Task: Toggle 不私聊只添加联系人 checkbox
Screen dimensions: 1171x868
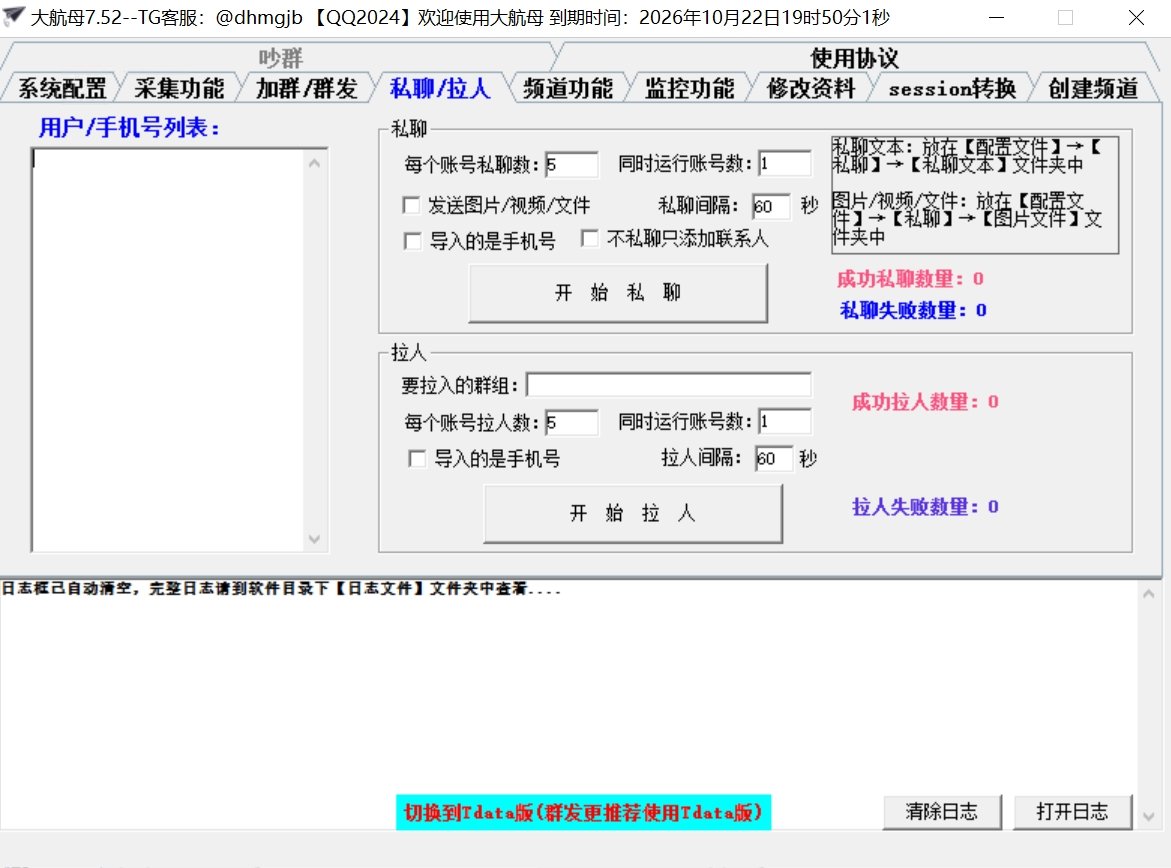Action: (589, 239)
